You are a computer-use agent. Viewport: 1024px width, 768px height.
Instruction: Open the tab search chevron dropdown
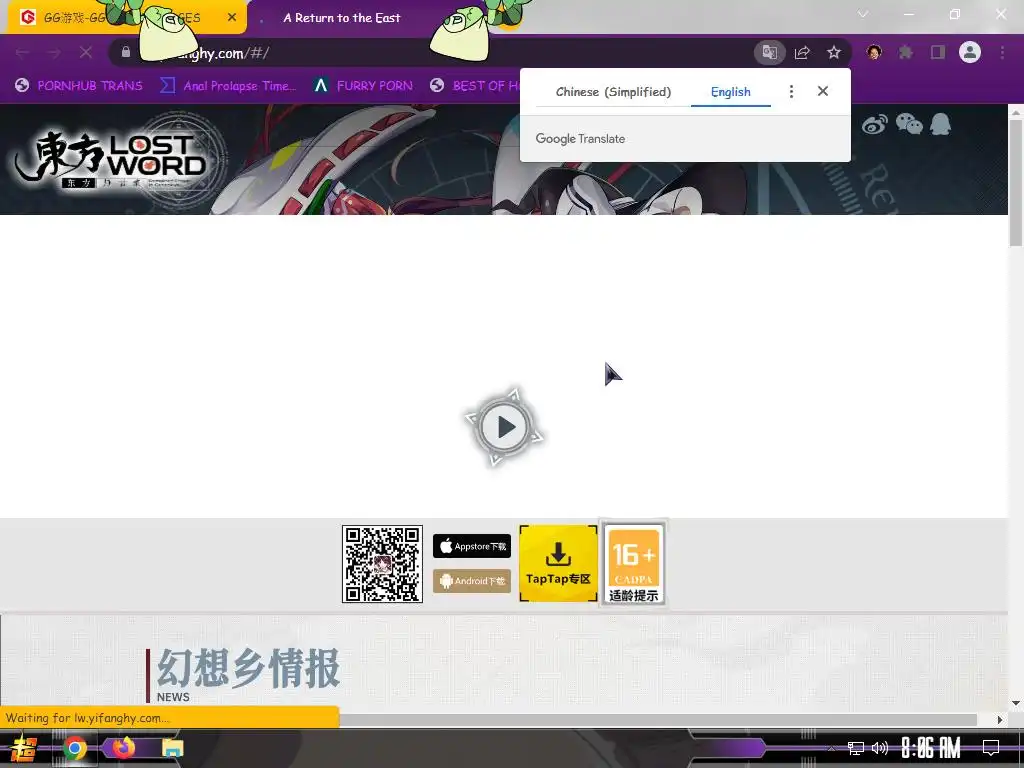click(x=863, y=14)
